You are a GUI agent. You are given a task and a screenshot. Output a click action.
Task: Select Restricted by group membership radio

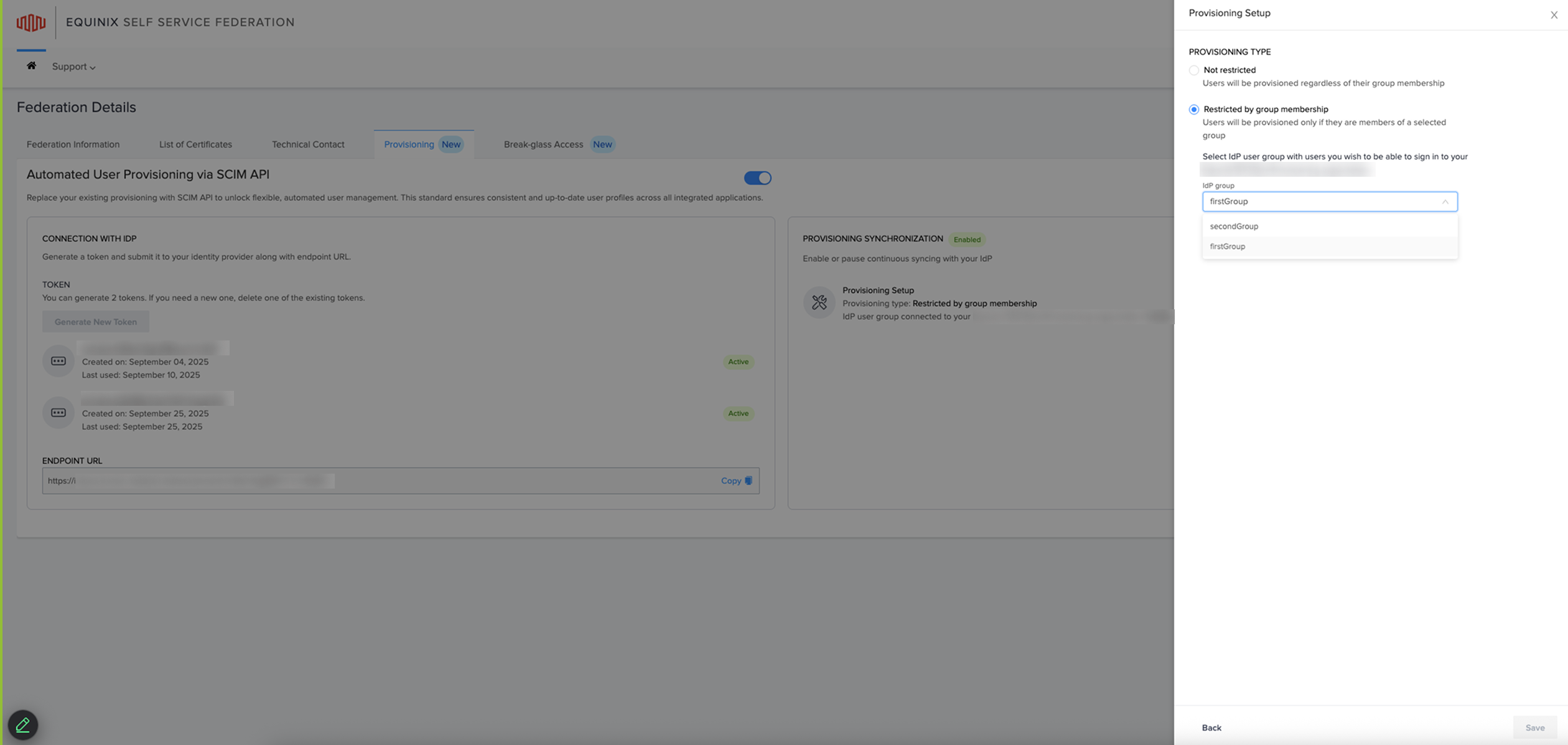click(x=1193, y=110)
